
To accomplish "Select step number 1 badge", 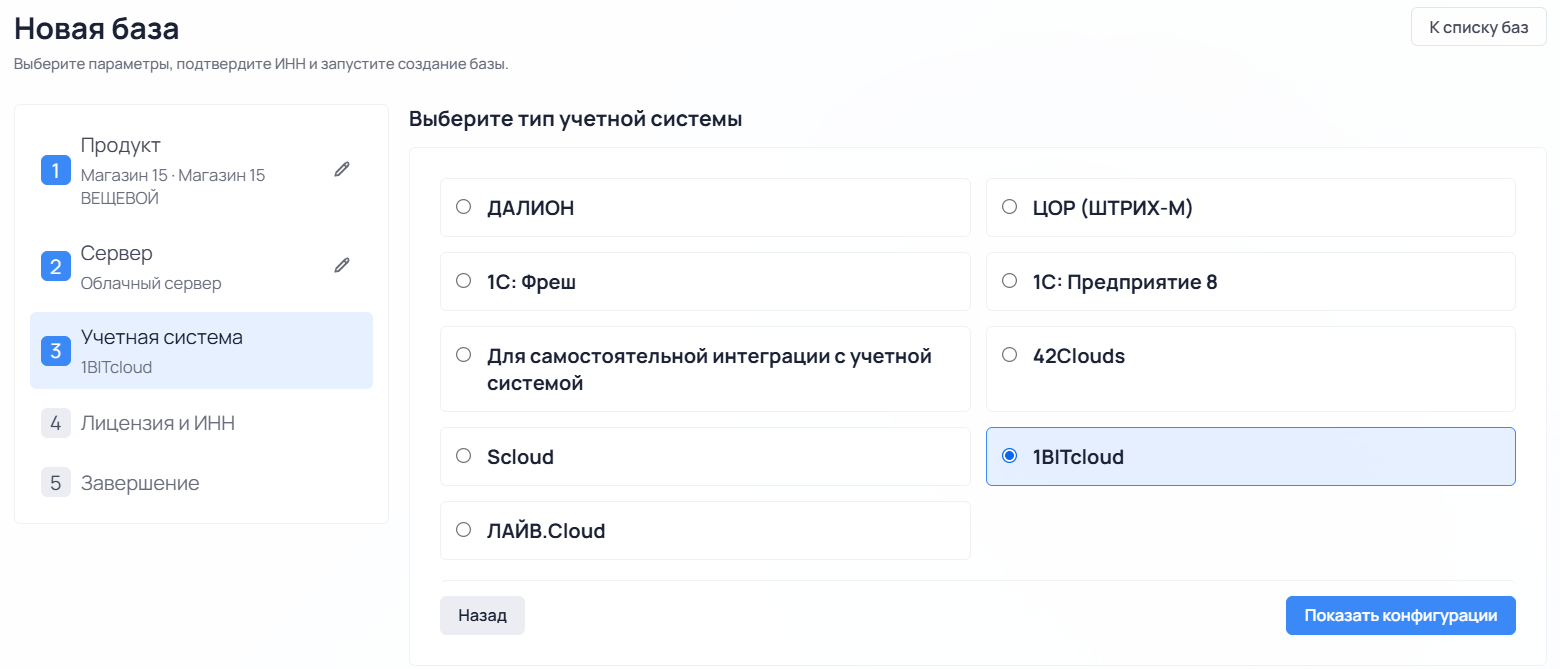I will tap(55, 170).
